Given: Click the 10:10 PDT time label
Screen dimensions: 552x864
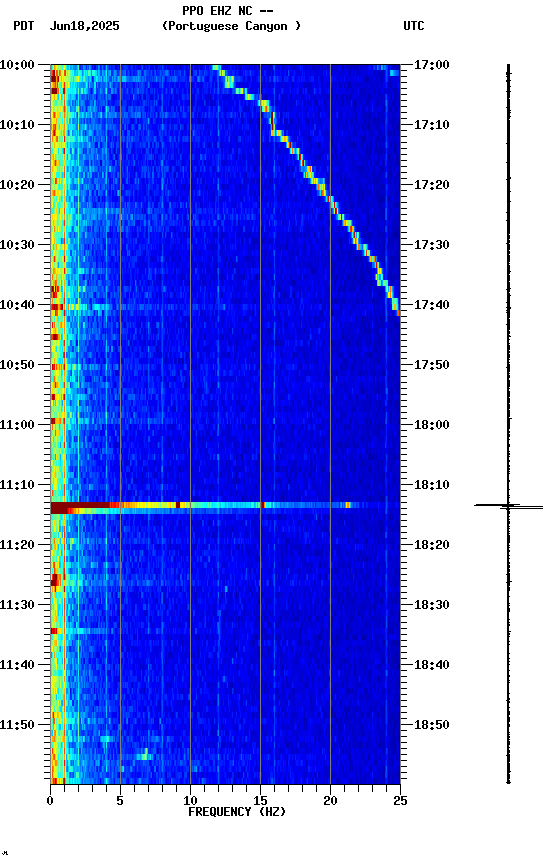Looking at the screenshot, I should point(17,125).
